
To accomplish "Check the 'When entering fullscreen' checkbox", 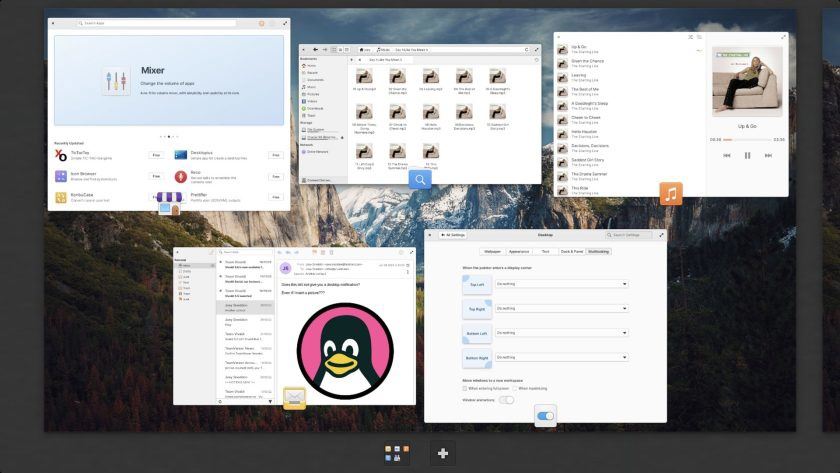I will pos(465,388).
